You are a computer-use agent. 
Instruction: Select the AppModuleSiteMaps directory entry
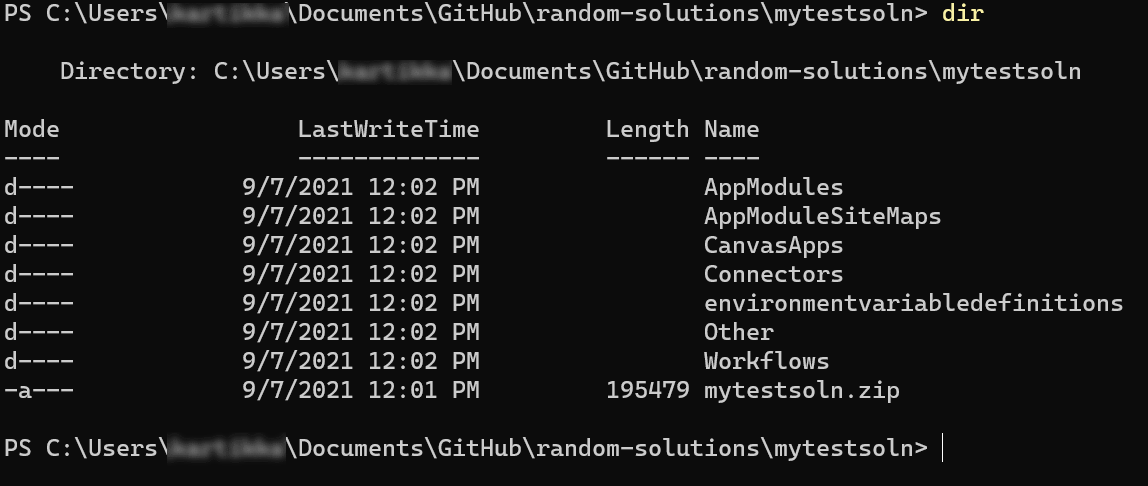click(x=822, y=216)
